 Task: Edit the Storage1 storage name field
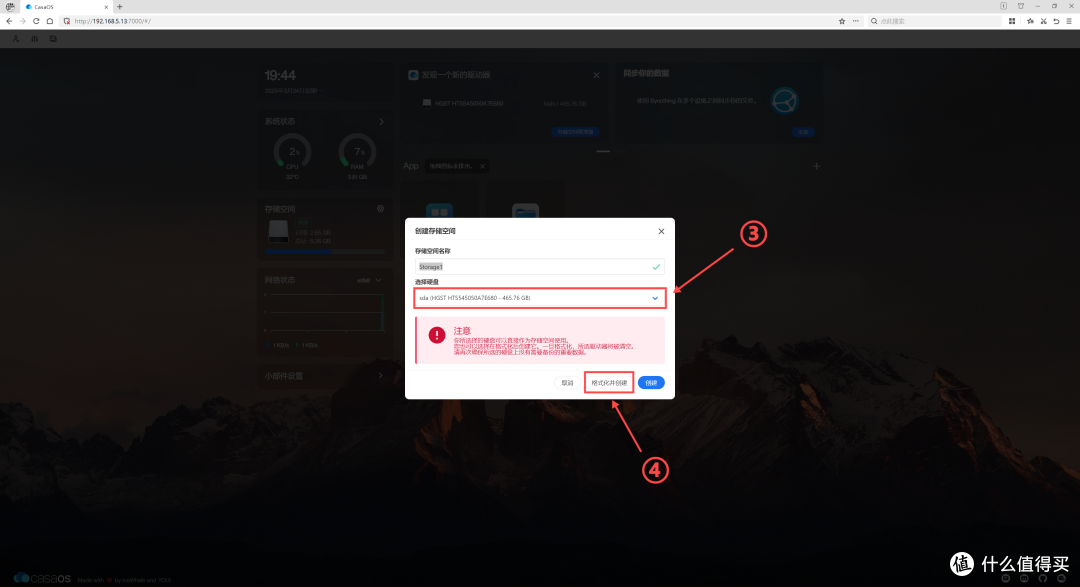pyautogui.click(x=539, y=267)
